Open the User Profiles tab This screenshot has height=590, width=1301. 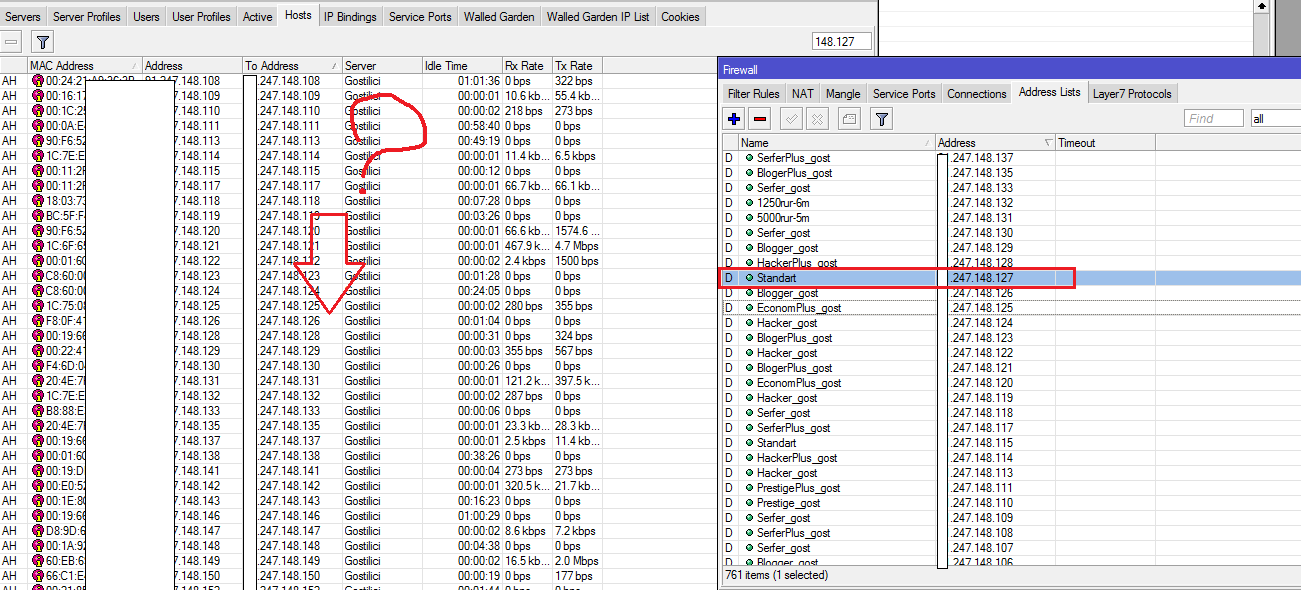(x=201, y=17)
